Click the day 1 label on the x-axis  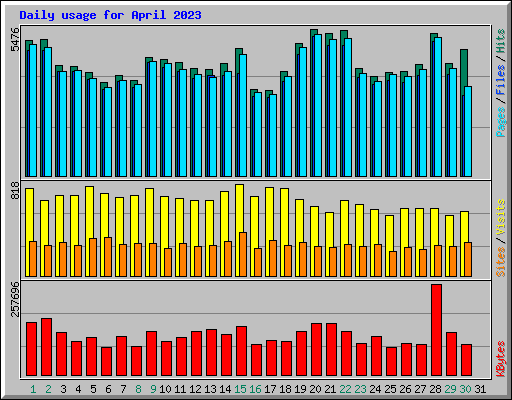pyautogui.click(x=33, y=389)
